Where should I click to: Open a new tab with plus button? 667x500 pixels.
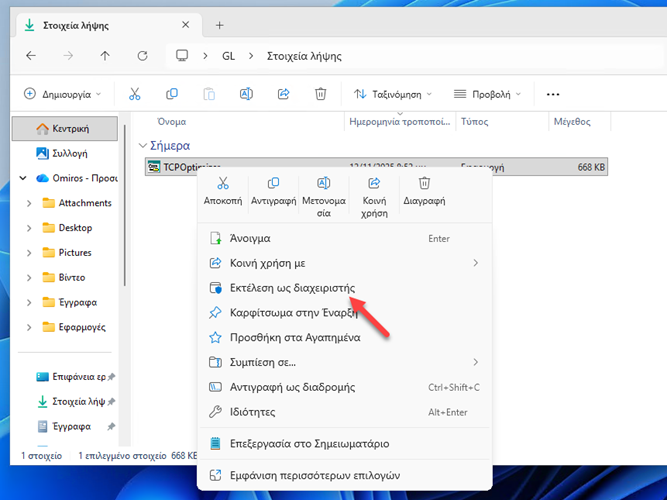[x=220, y=25]
